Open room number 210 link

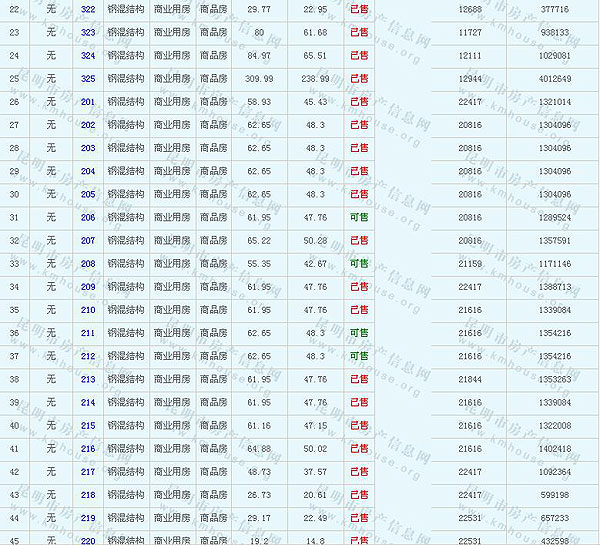pyautogui.click(x=88, y=310)
